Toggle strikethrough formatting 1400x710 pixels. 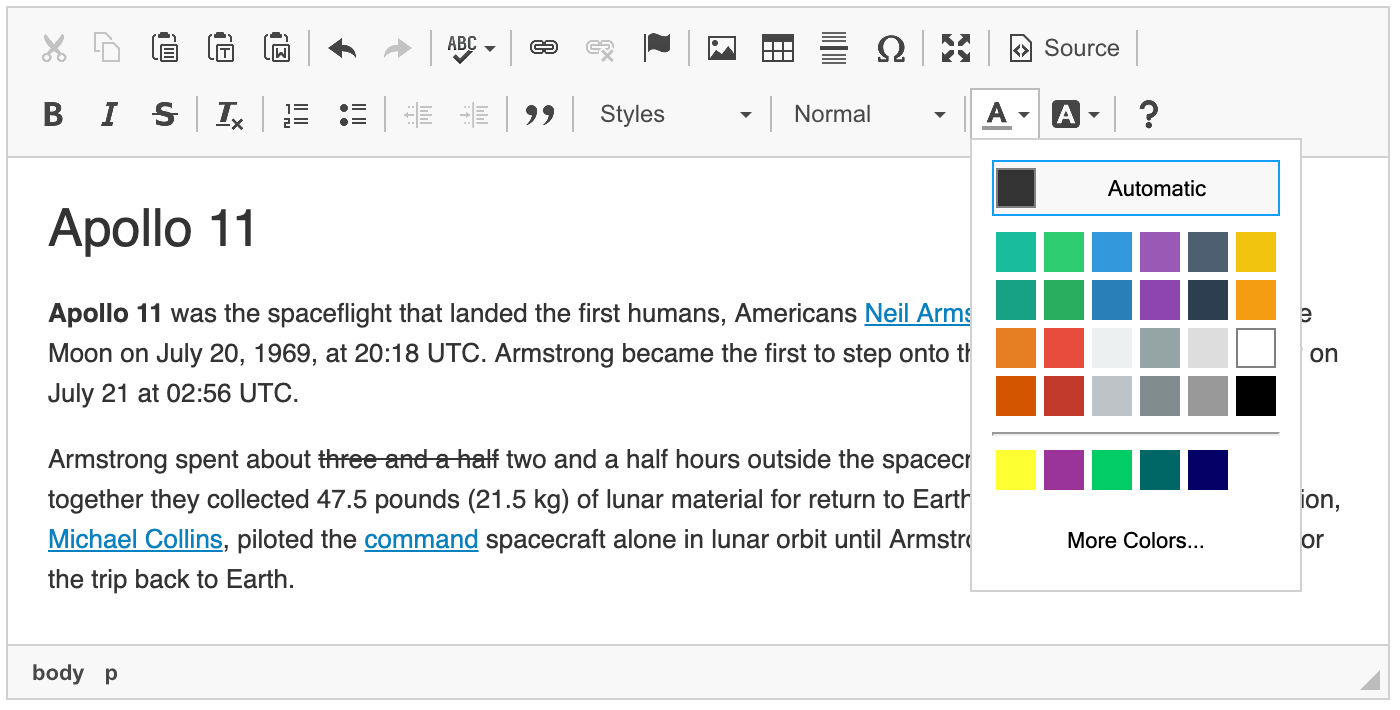[165, 114]
